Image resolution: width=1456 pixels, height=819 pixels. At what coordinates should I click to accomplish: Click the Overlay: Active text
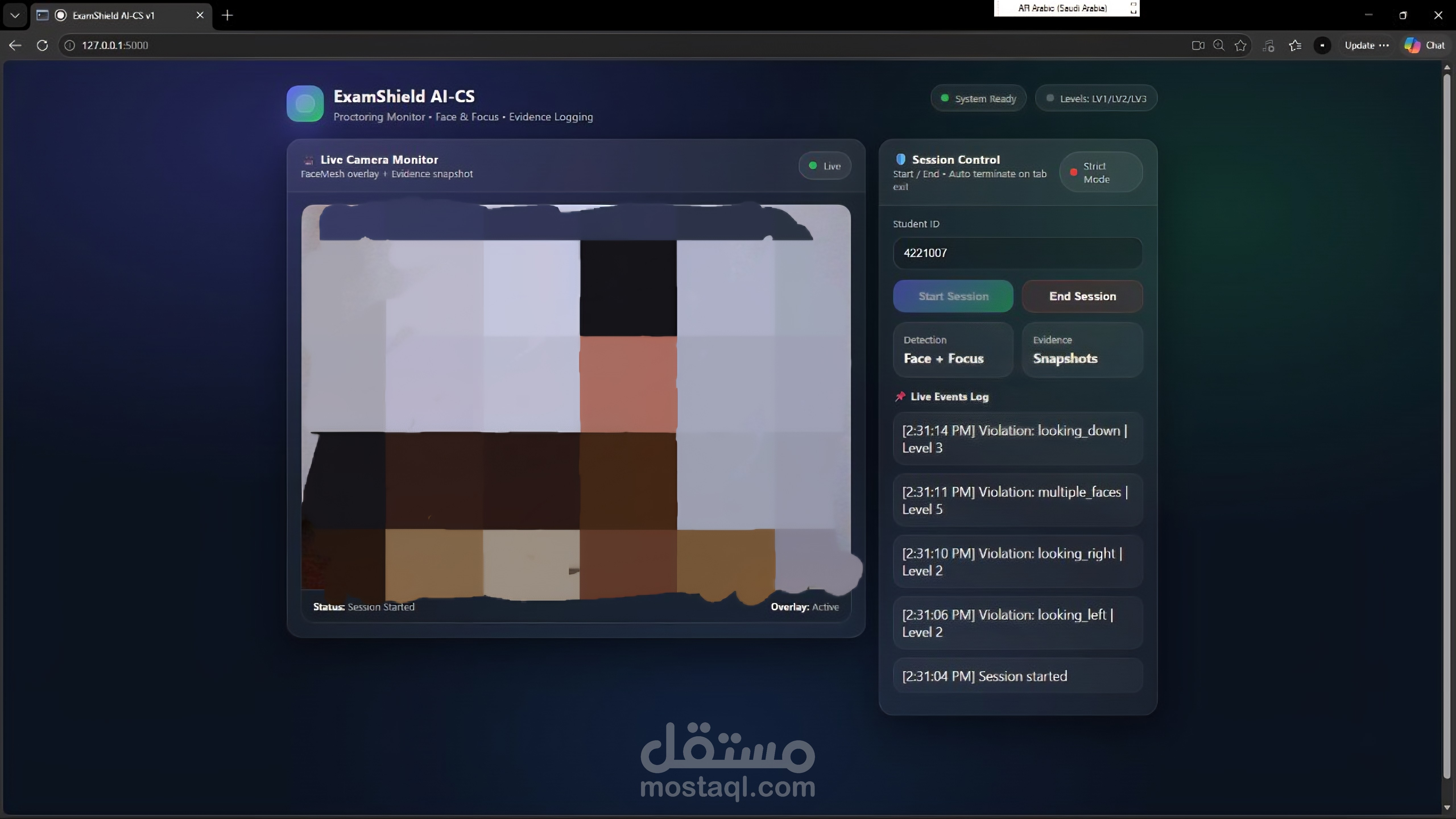[804, 607]
